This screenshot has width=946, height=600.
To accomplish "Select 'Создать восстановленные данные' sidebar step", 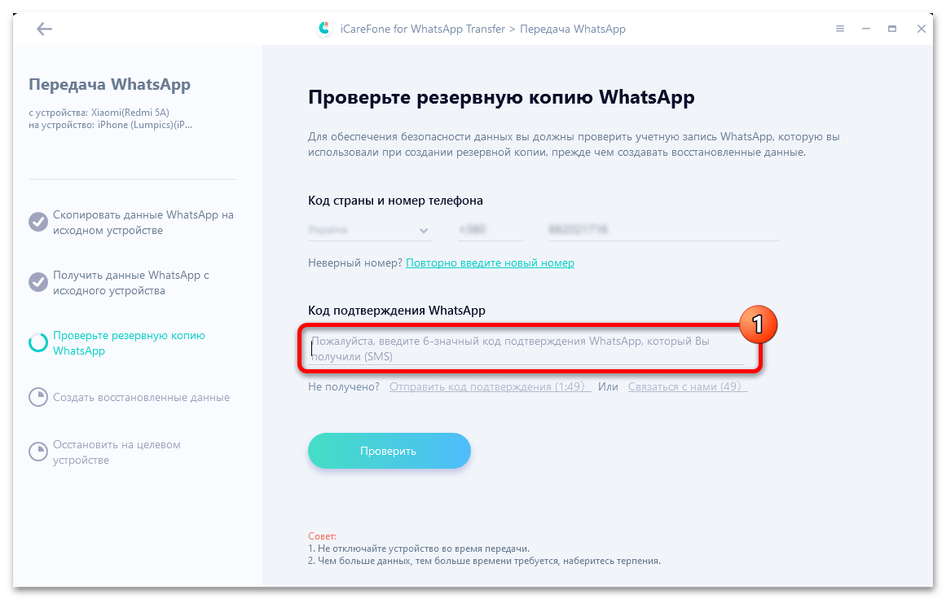I will pyautogui.click(x=141, y=397).
